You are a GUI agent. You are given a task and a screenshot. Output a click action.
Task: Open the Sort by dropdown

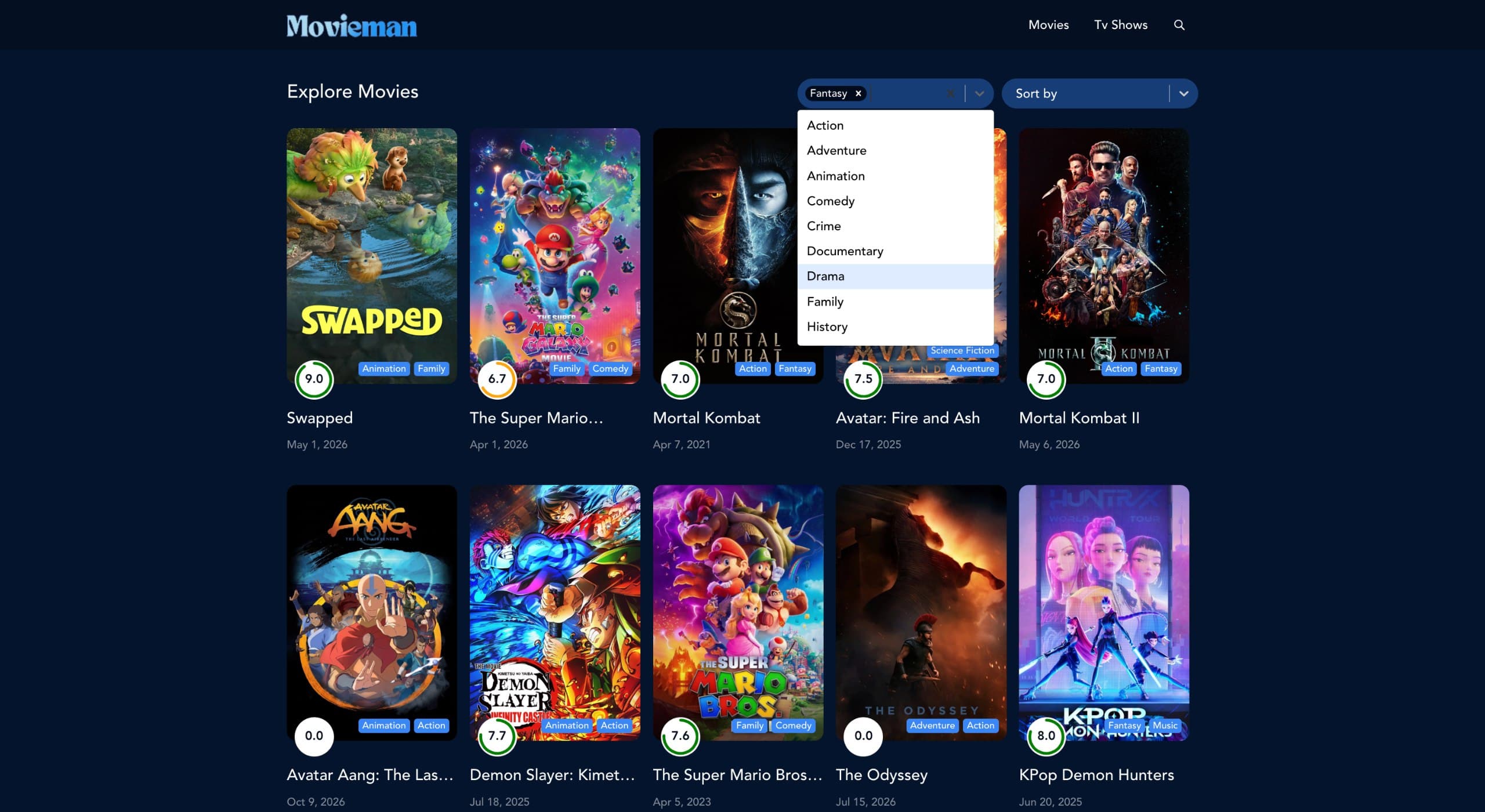(1099, 93)
